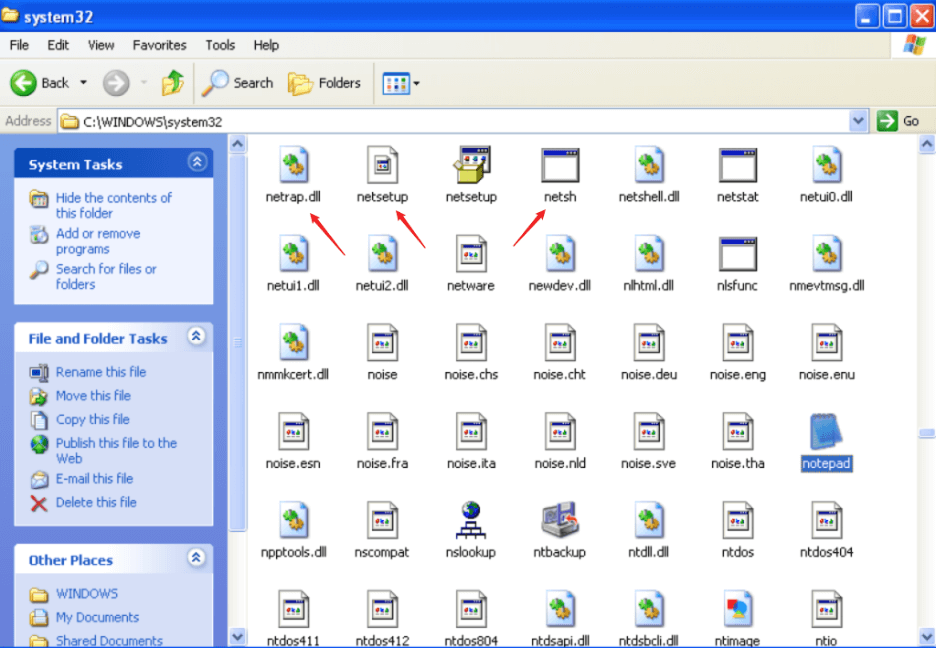The height and width of the screenshot is (648, 936).
Task: Select the netshell.dll file icon
Action: click(649, 165)
